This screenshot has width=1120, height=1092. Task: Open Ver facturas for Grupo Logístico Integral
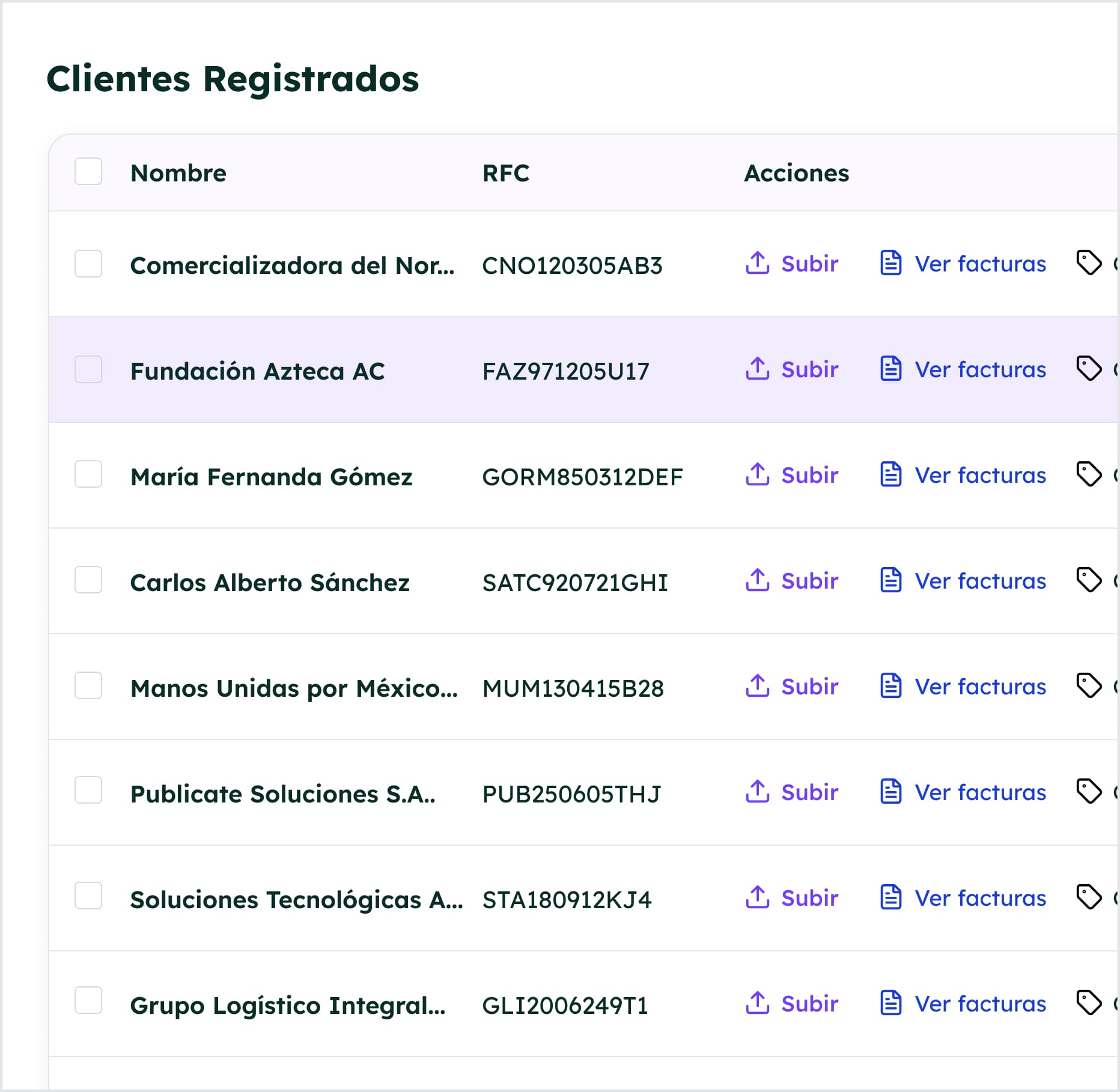979,1003
